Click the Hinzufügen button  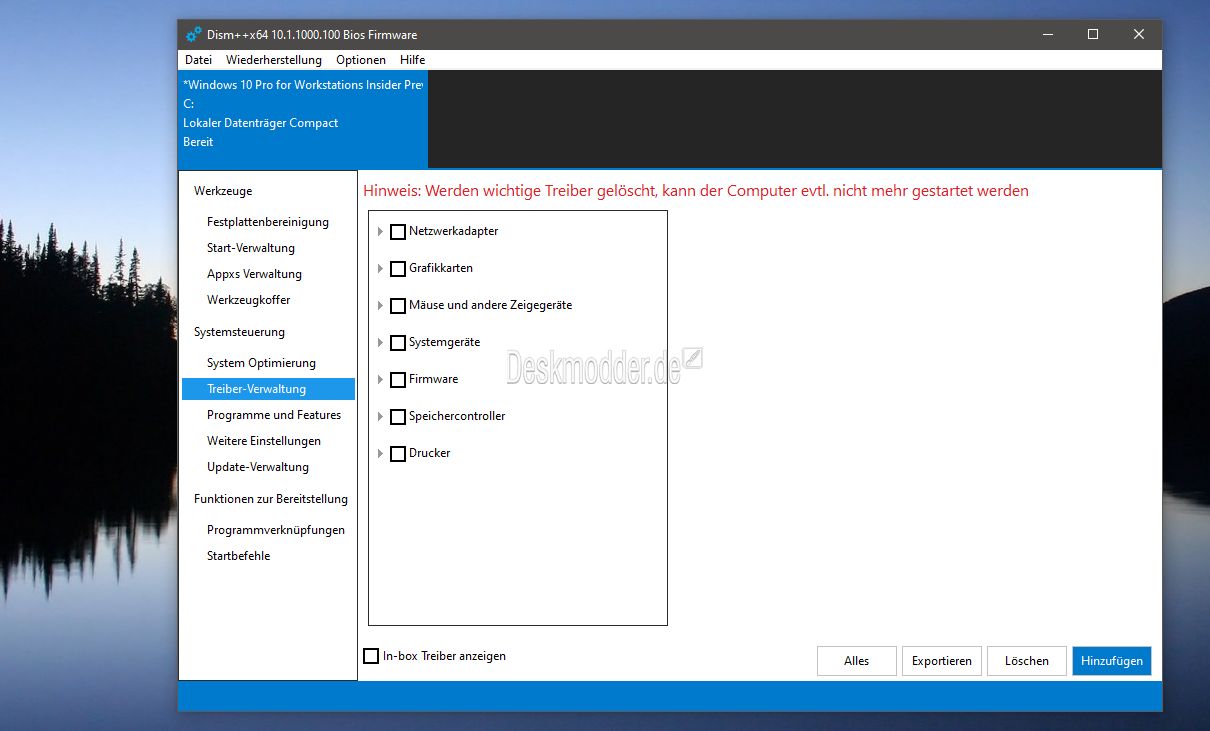click(1112, 661)
